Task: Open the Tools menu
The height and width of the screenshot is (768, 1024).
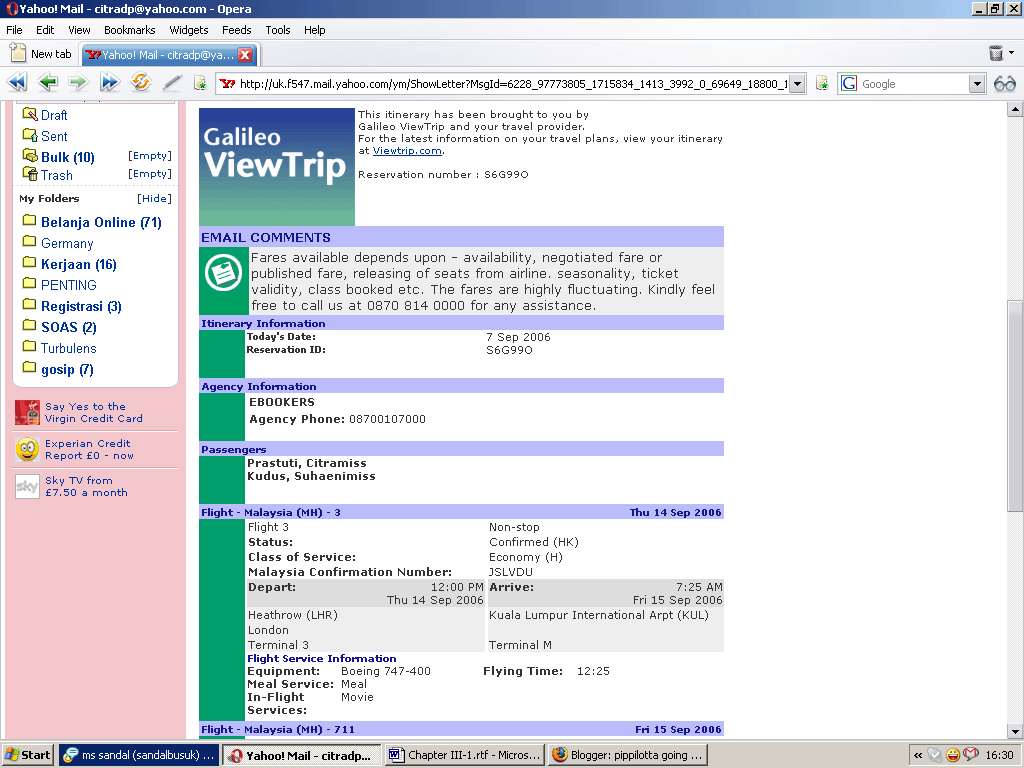Action: (278, 30)
